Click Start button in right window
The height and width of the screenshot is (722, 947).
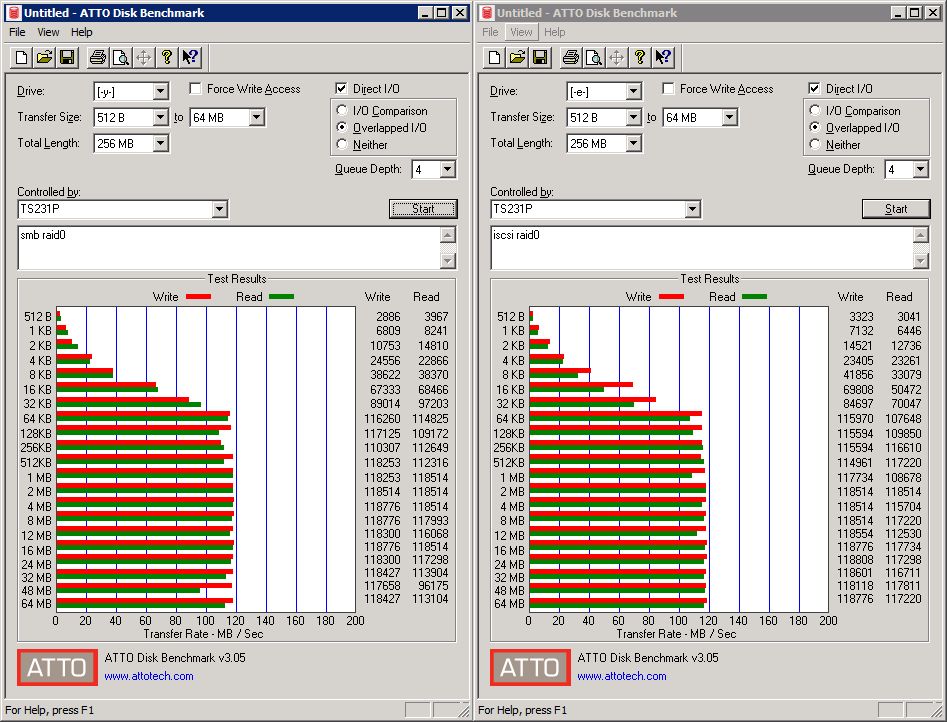[x=896, y=209]
